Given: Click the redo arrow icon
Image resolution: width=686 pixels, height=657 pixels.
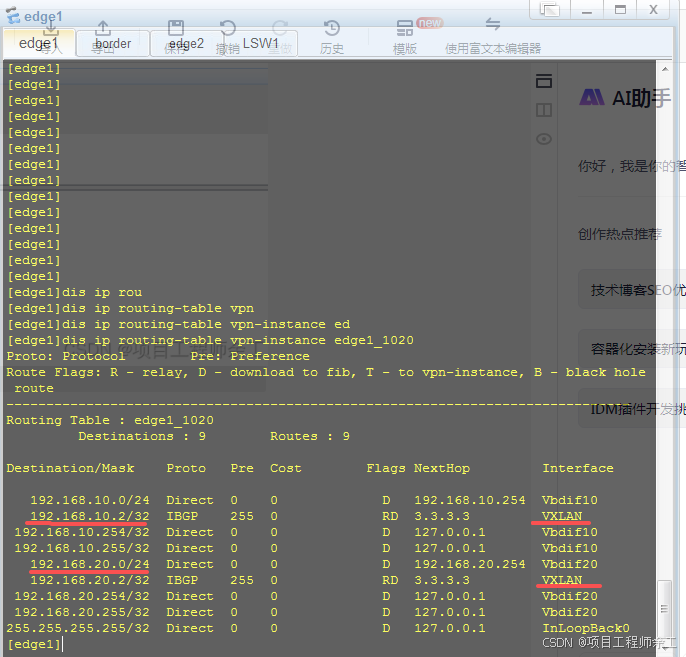Looking at the screenshot, I should tap(280, 28).
